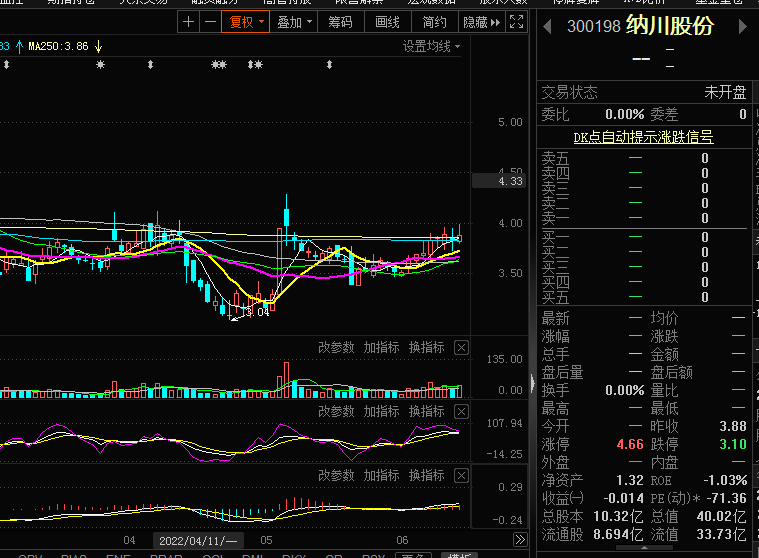Click 换指标 in the volume subchart
The width and height of the screenshot is (759, 558).
426,347
